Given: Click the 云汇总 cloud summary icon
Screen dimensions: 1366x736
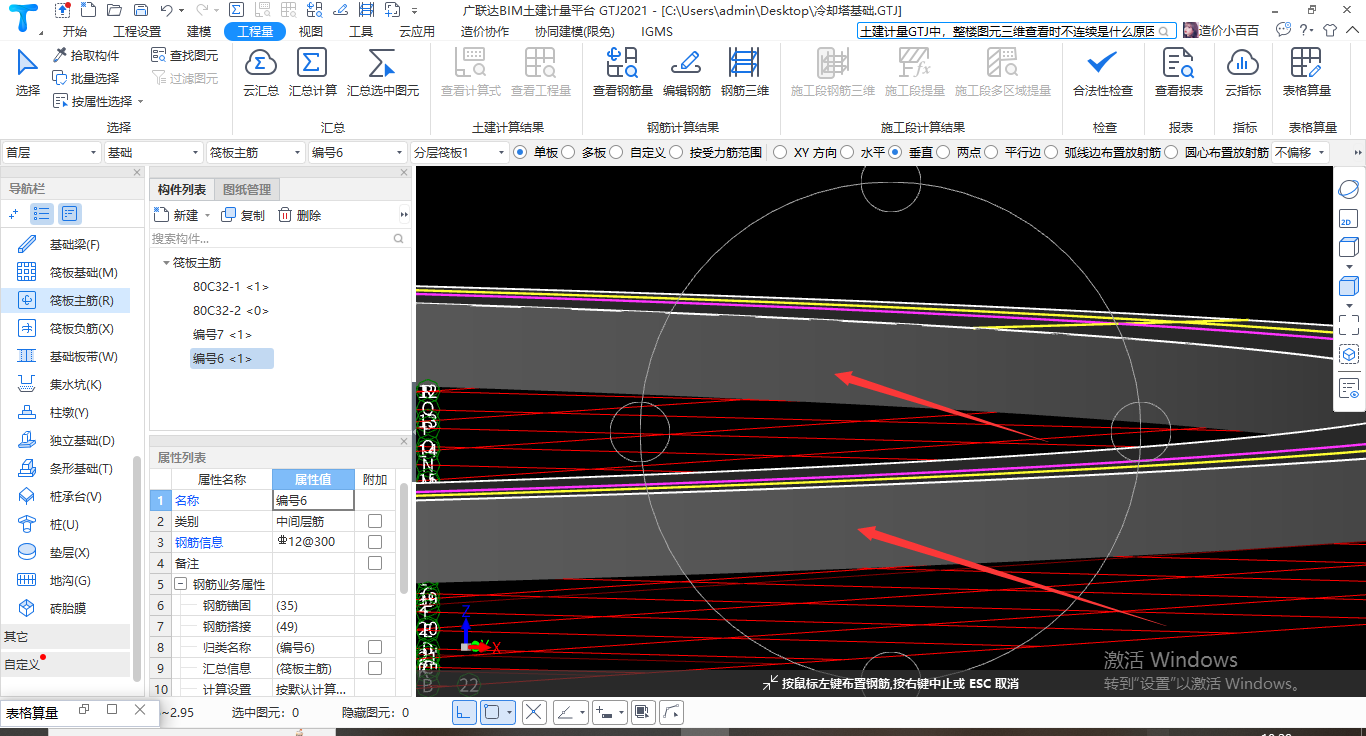Looking at the screenshot, I should pos(261,72).
